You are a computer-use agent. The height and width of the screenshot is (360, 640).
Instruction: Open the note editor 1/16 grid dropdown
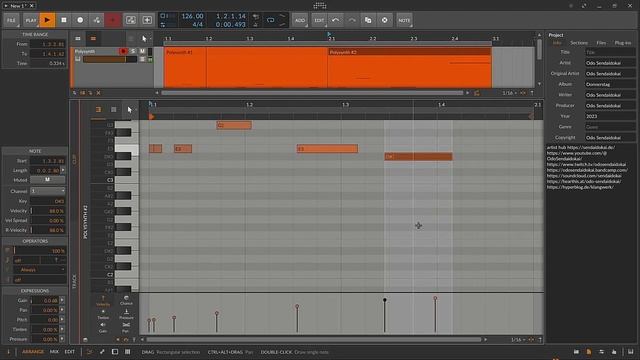click(x=518, y=340)
